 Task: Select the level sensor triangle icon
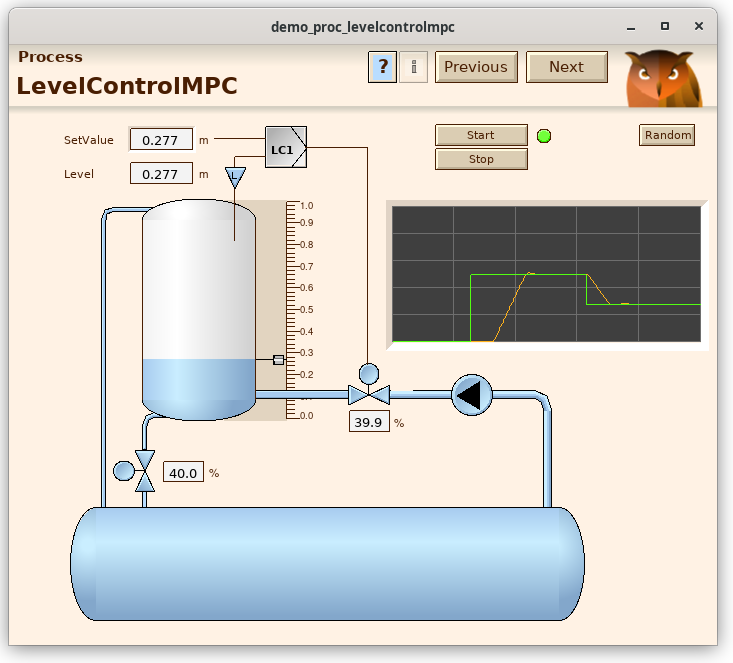pyautogui.click(x=235, y=177)
